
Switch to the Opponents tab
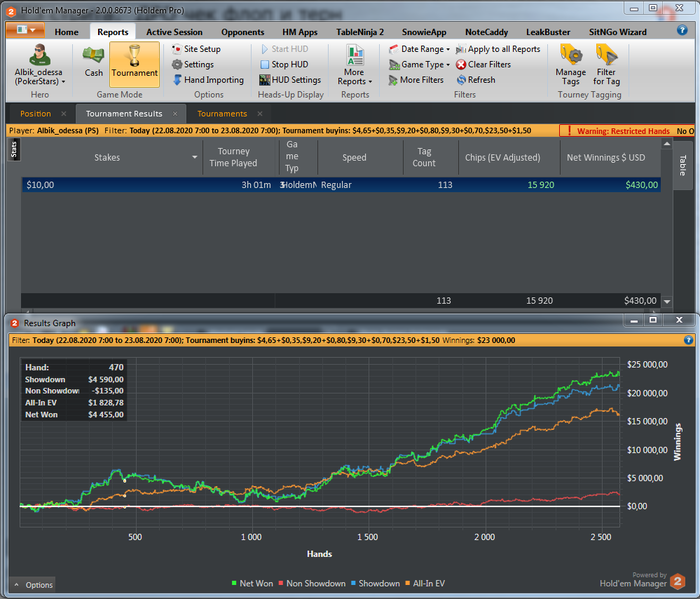242,32
